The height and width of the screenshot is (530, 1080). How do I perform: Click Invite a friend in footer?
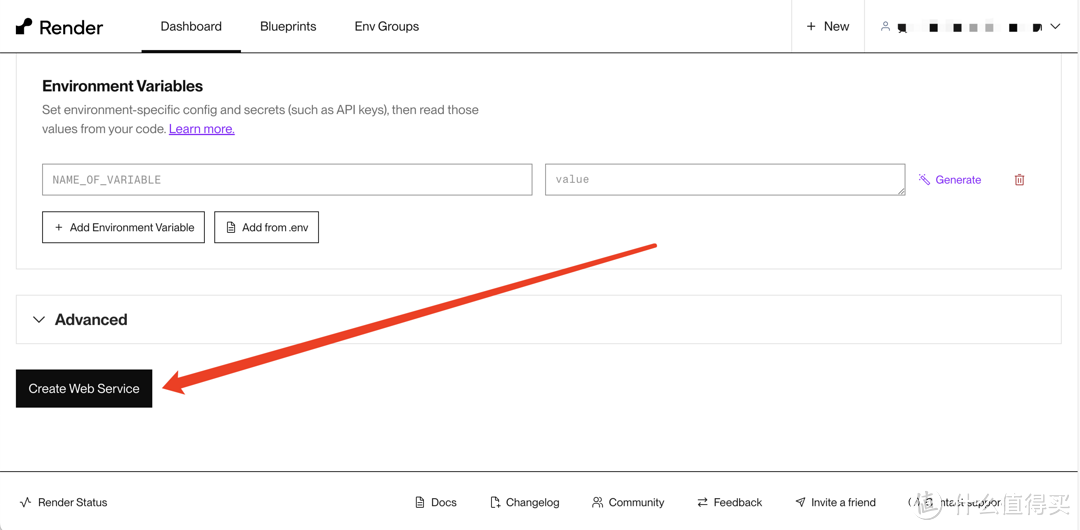[x=835, y=502]
